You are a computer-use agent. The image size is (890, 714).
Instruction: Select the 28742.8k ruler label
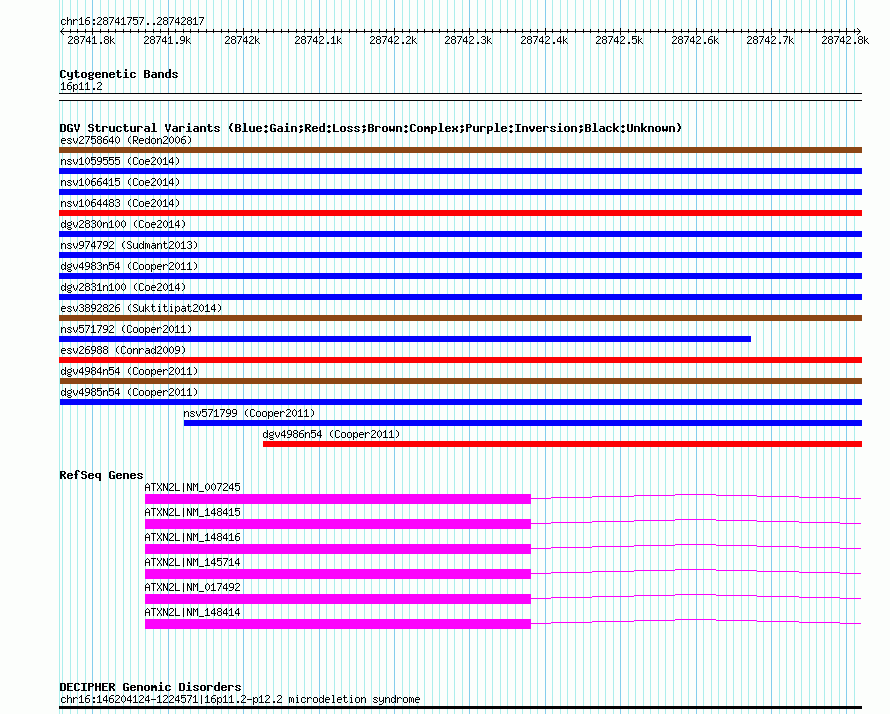click(845, 40)
